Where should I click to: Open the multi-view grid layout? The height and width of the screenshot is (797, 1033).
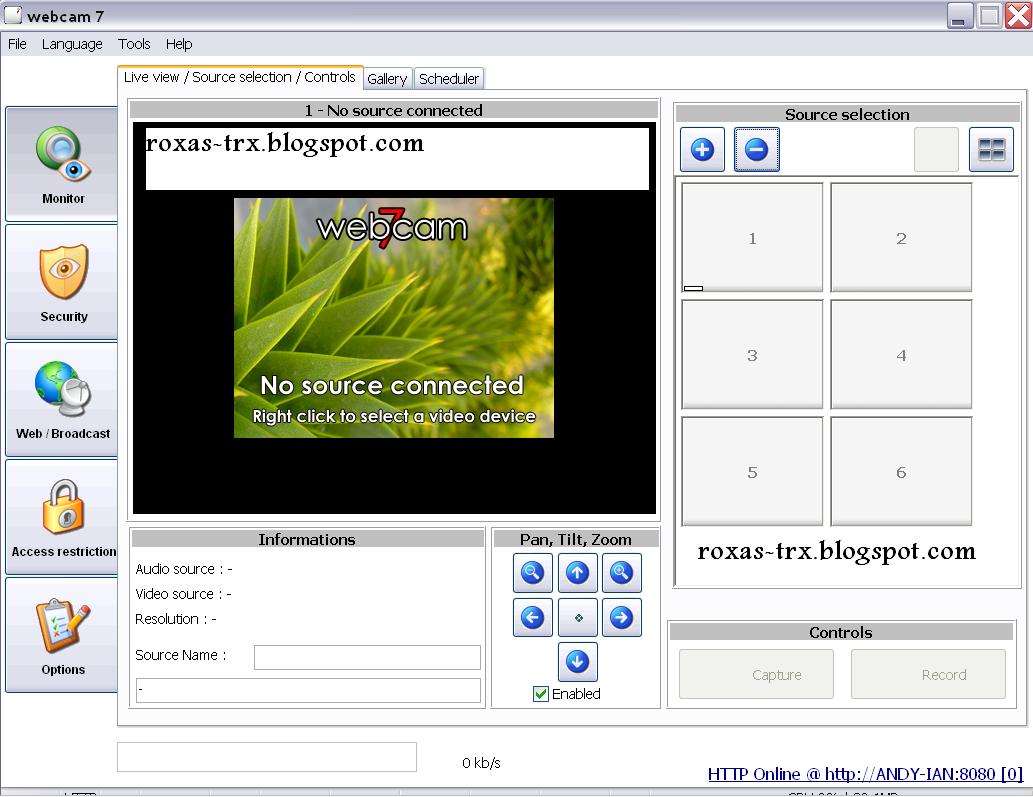coord(991,148)
